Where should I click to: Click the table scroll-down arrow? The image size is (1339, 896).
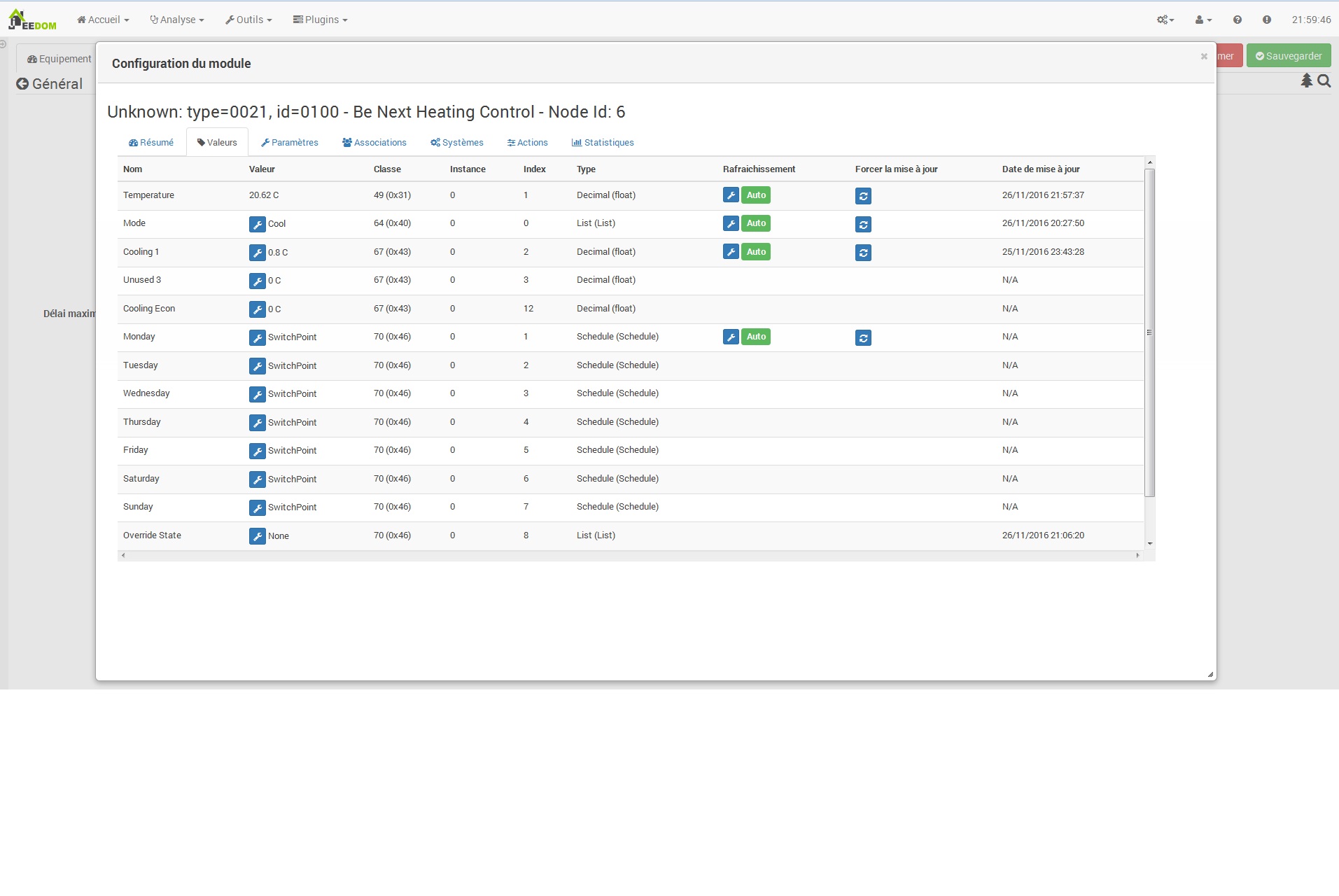(1149, 544)
